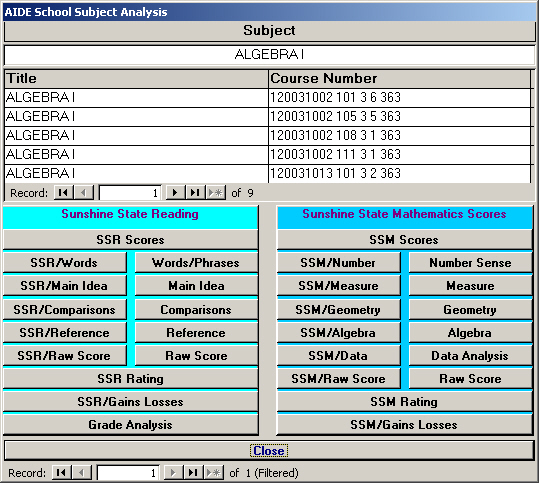
Task: Go to previous record in course list
Action: (84, 193)
